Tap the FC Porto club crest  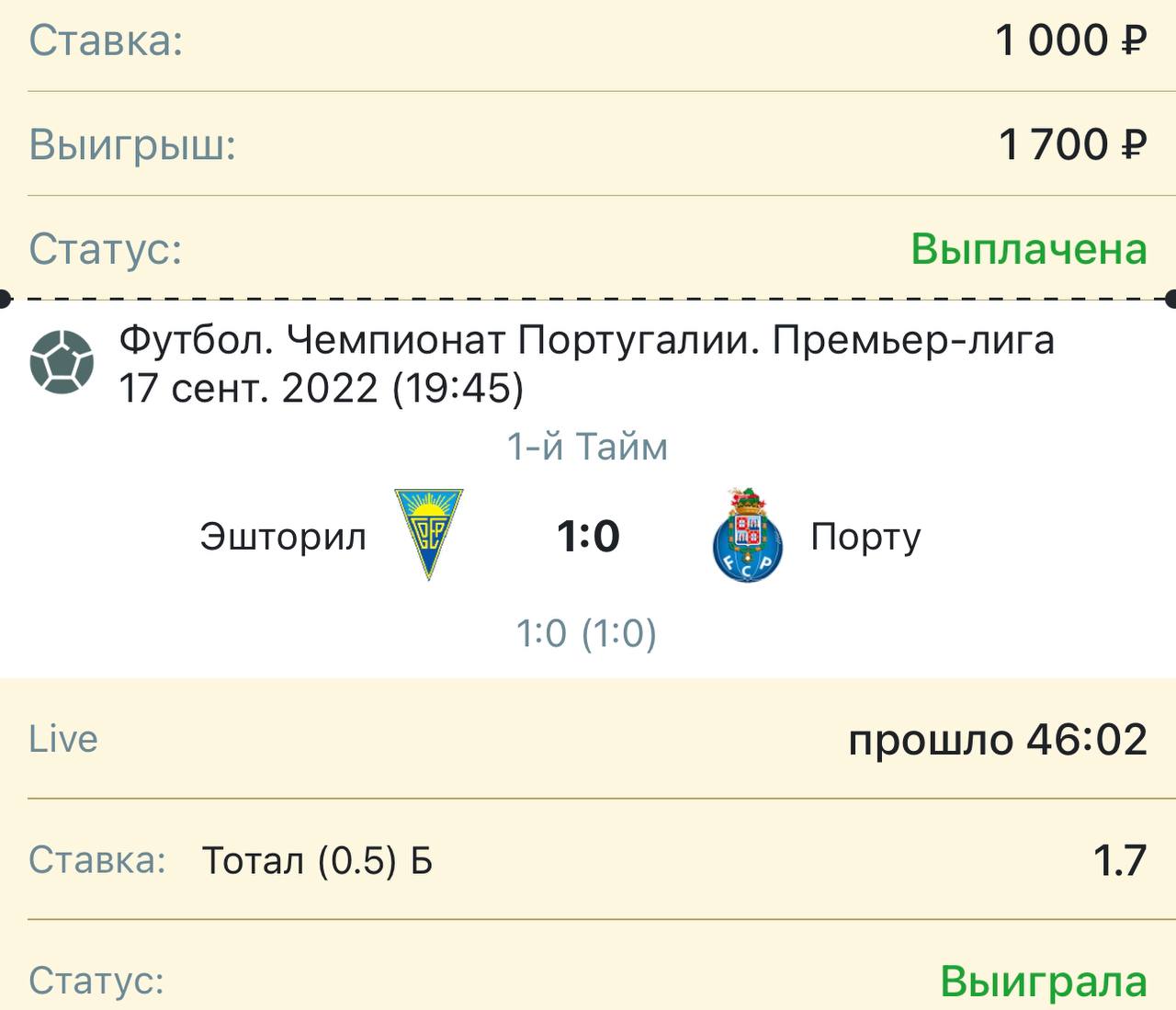pos(748,536)
